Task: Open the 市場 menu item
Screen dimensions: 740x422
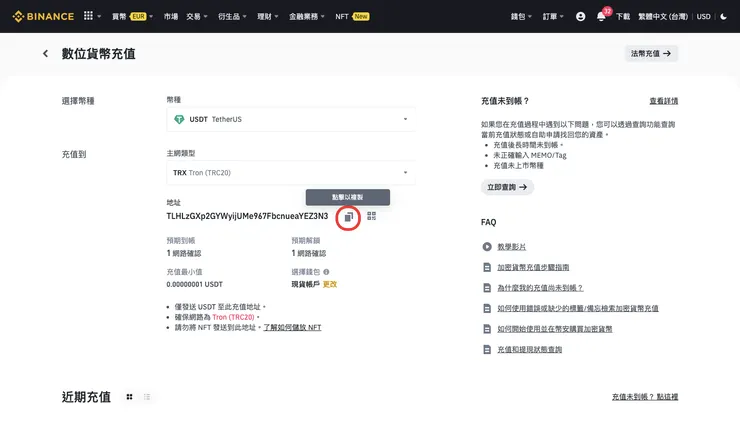Action: 170,17
